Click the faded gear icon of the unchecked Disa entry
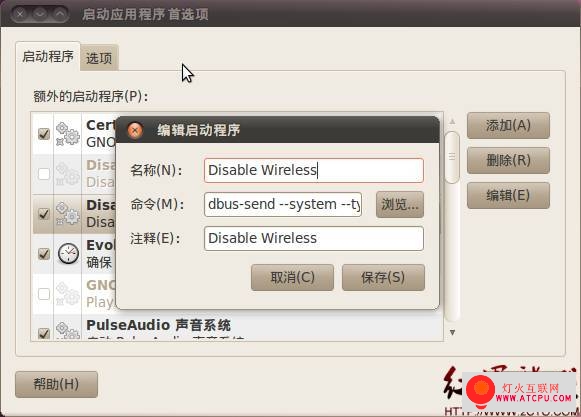The image size is (581, 417). (x=67, y=174)
